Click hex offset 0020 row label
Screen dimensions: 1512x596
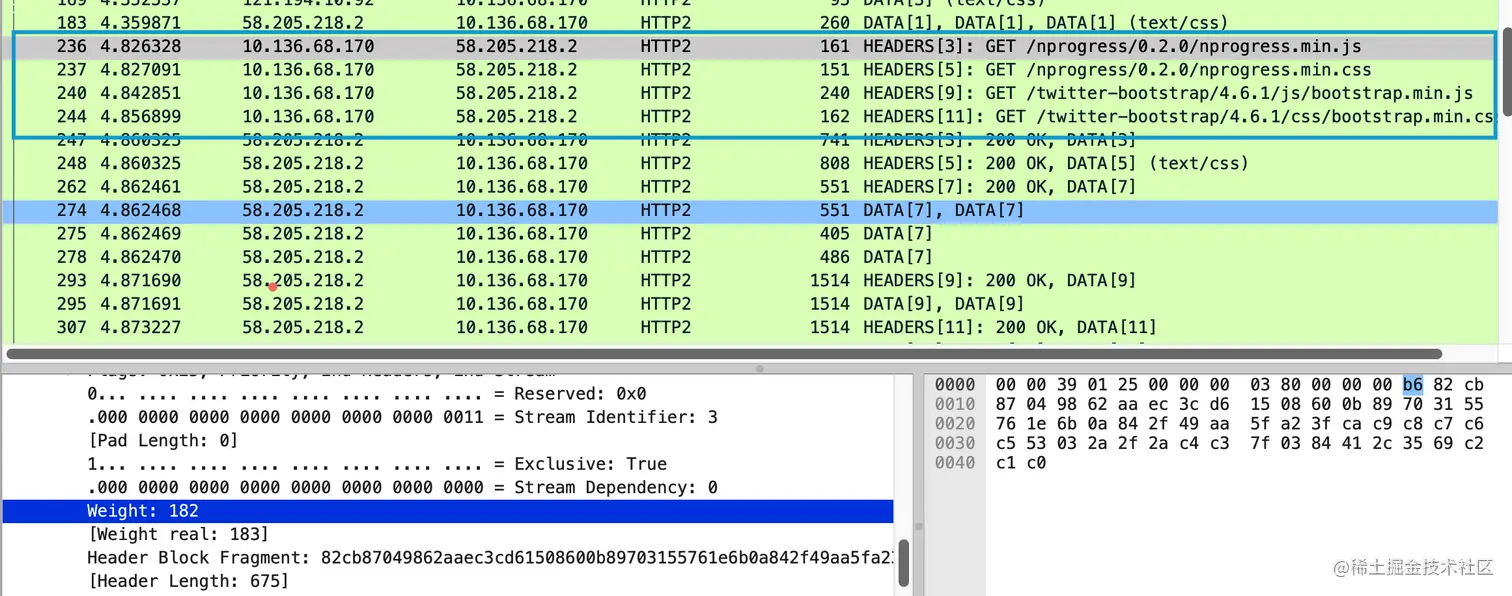click(x=954, y=424)
